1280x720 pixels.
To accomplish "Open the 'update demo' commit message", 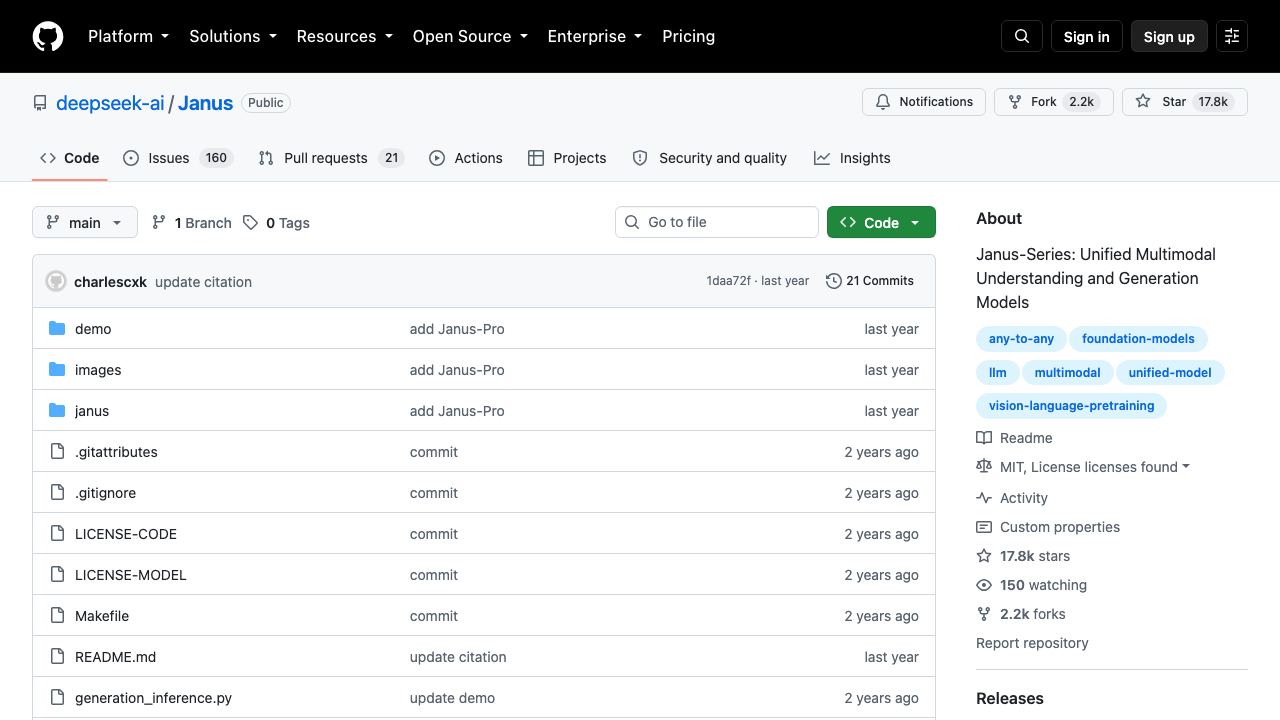I will (452, 698).
